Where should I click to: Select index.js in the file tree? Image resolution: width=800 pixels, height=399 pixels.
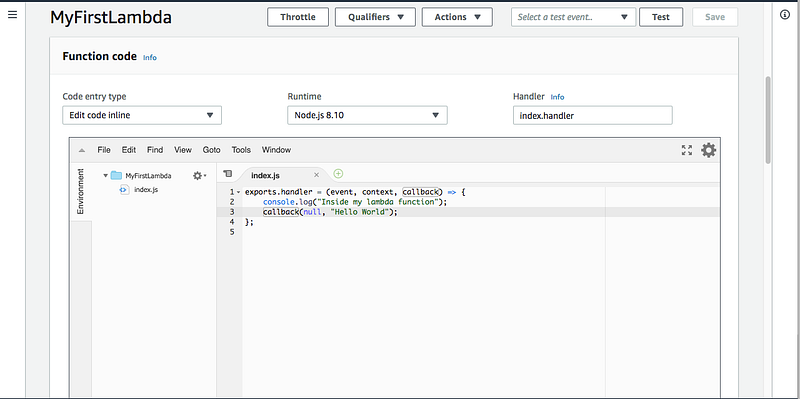coord(146,190)
